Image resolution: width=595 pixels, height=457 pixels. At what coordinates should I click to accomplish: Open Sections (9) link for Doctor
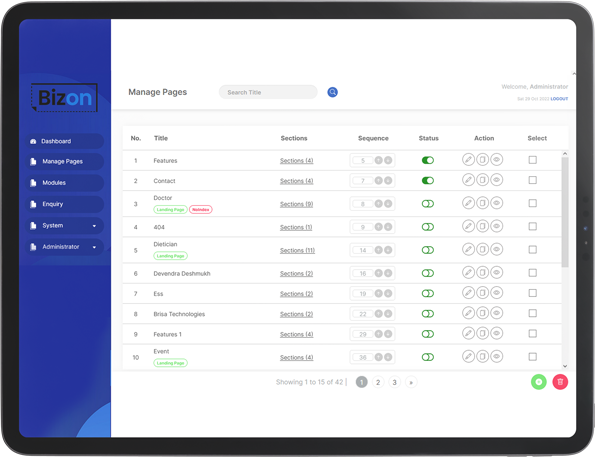[296, 204]
